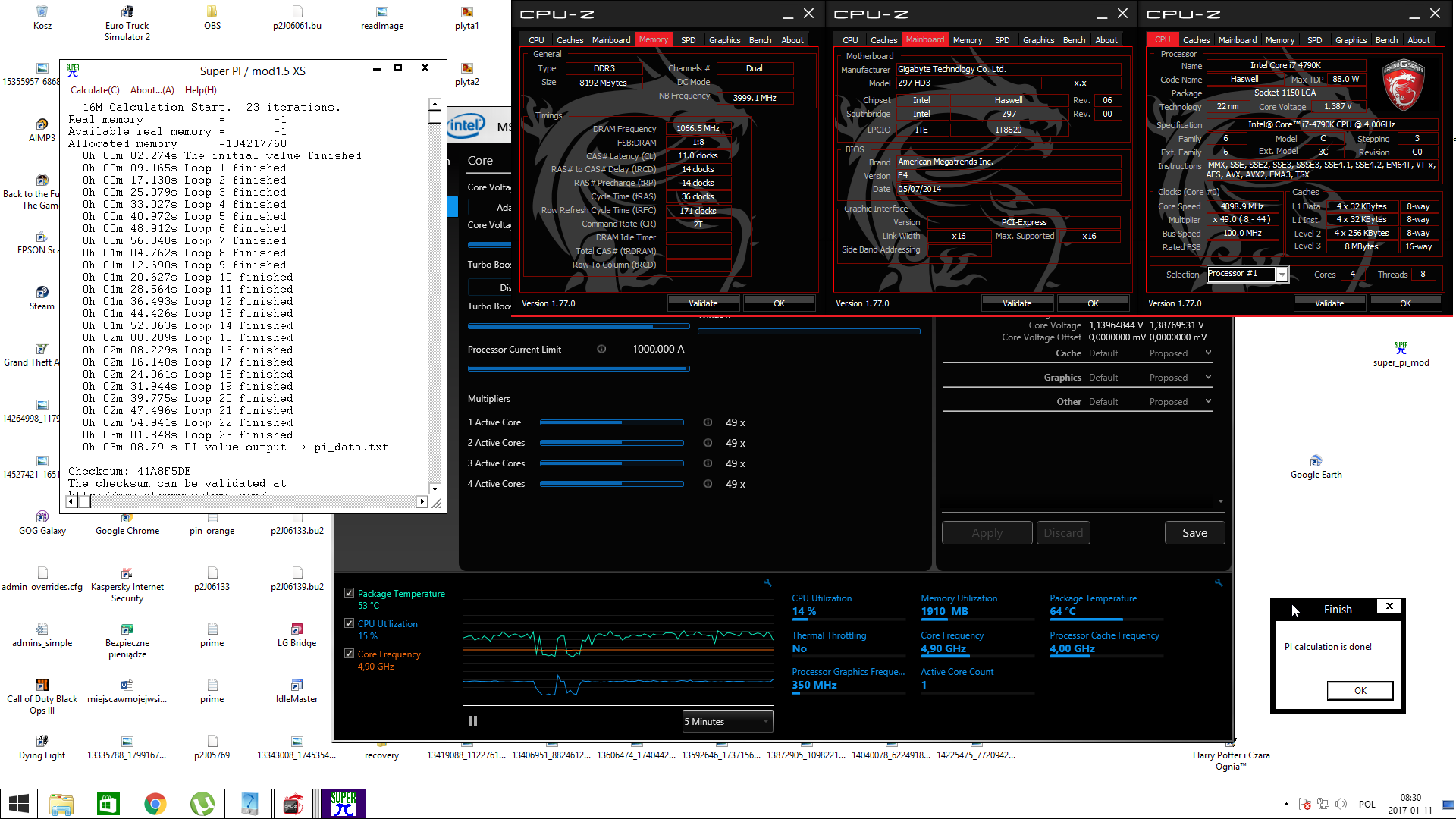Click OK in the Mainboard CPU-Z window

pos(1093,303)
